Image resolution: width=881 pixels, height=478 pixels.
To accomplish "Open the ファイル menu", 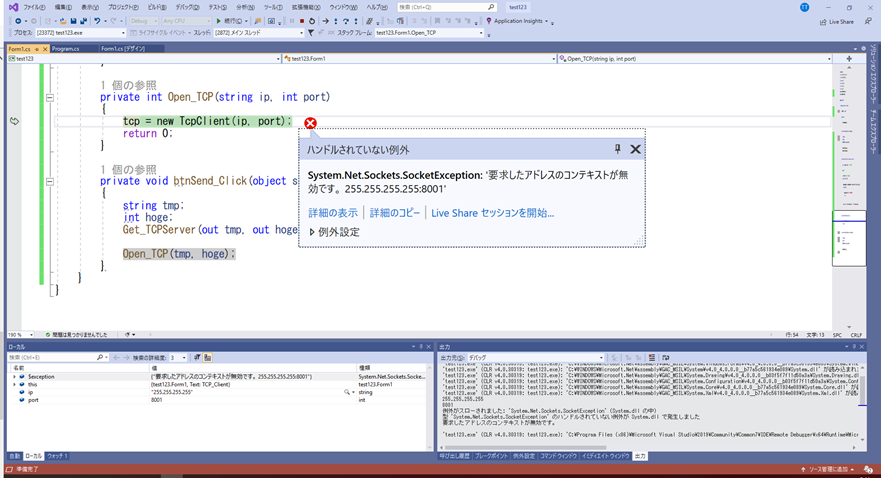I will coord(34,7).
